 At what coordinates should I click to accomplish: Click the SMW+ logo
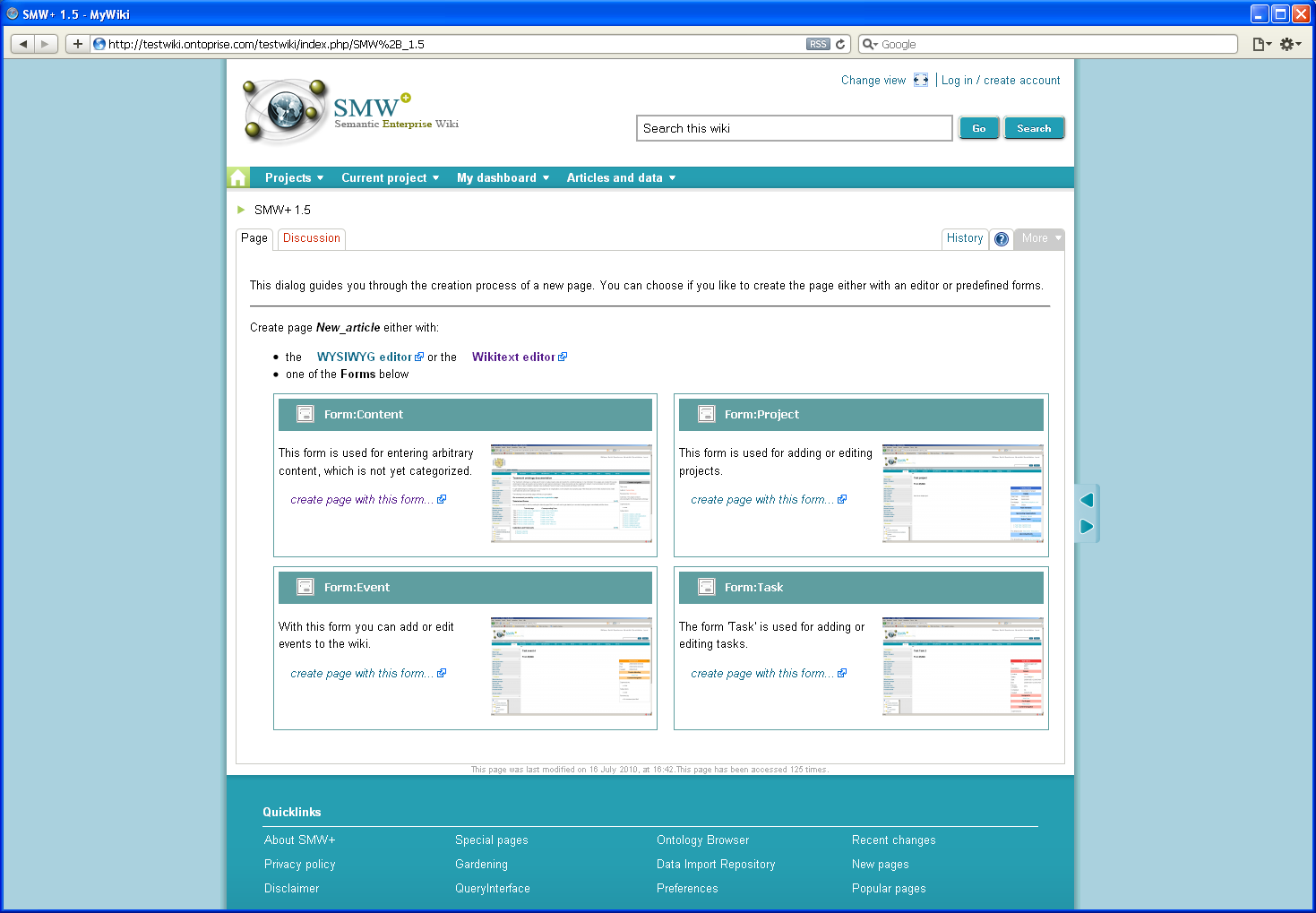pos(350,111)
